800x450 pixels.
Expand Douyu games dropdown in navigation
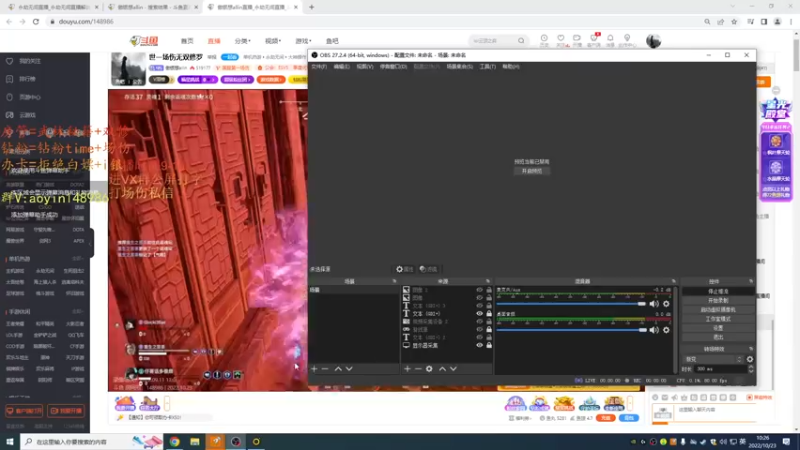pos(303,41)
